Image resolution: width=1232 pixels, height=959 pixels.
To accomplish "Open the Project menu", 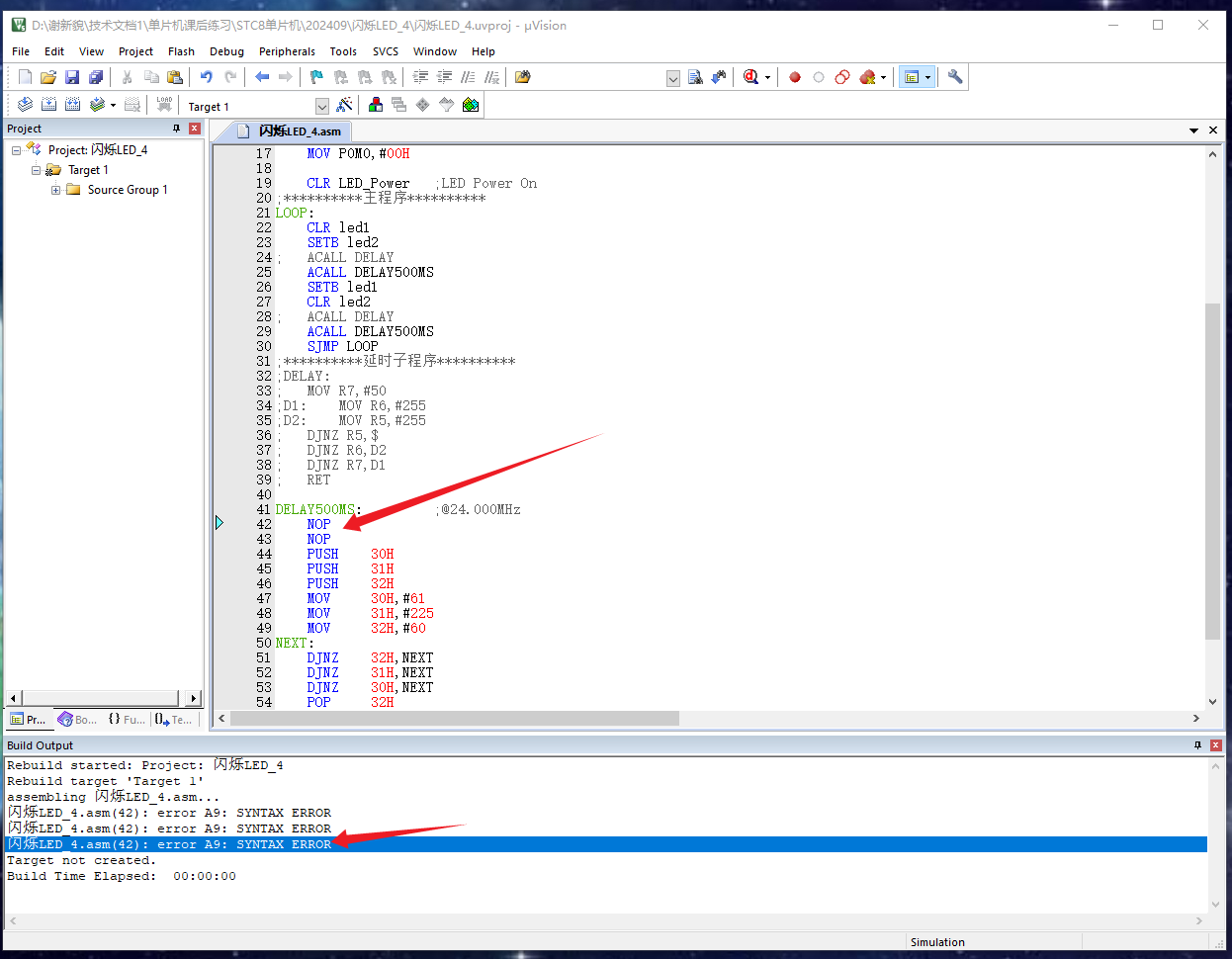I will click(135, 51).
